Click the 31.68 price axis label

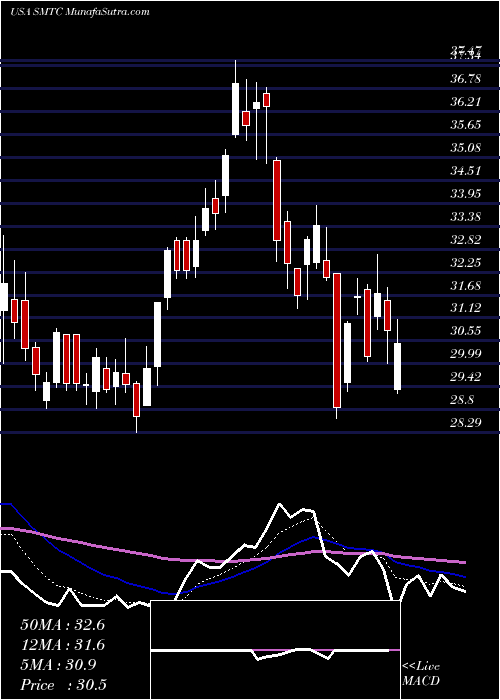point(466,285)
